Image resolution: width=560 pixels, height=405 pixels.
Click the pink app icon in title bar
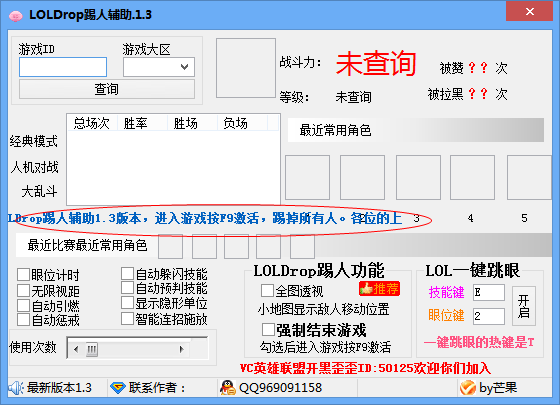tap(15, 16)
